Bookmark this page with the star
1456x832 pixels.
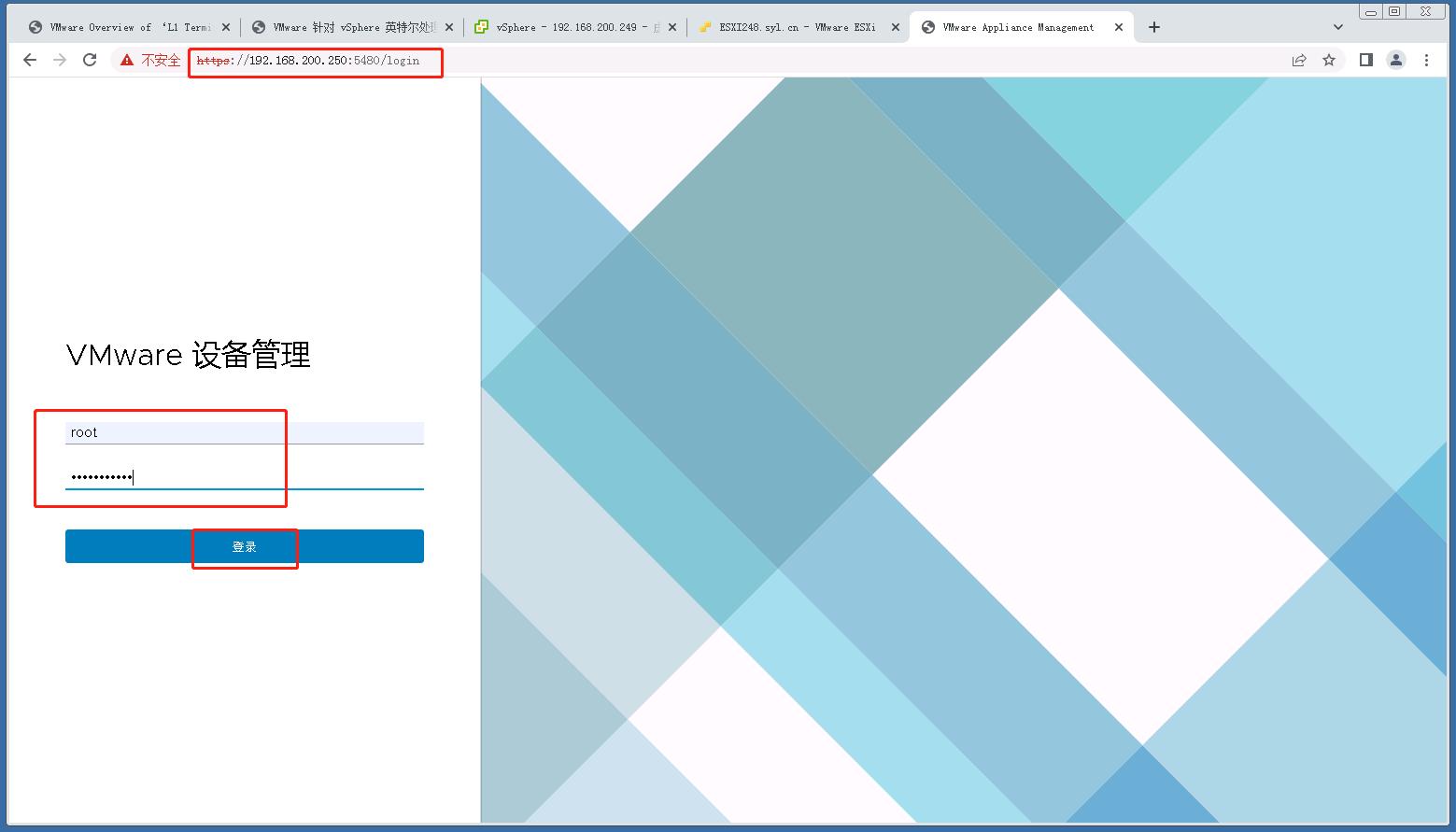click(1329, 60)
